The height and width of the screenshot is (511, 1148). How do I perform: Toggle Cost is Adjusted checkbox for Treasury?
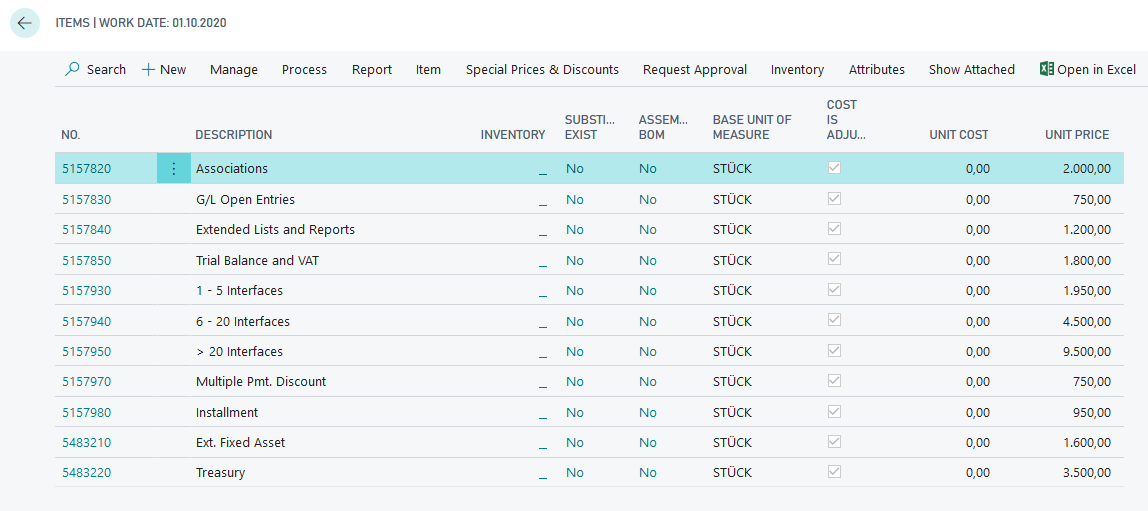point(834,472)
